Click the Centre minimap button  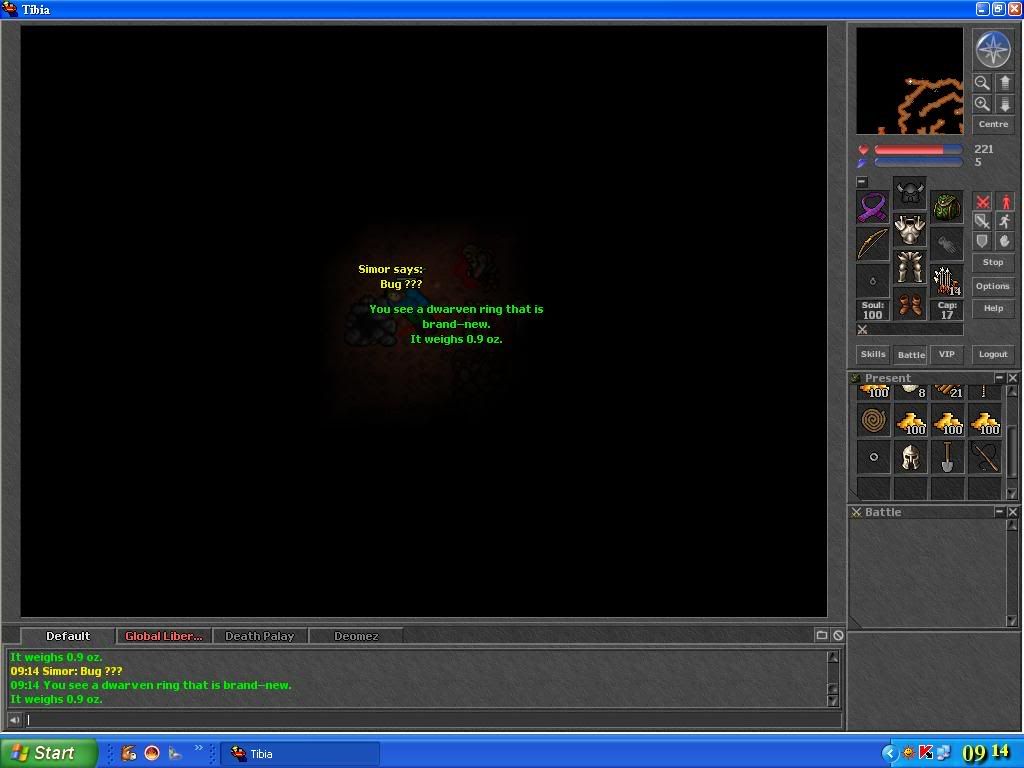coord(993,124)
